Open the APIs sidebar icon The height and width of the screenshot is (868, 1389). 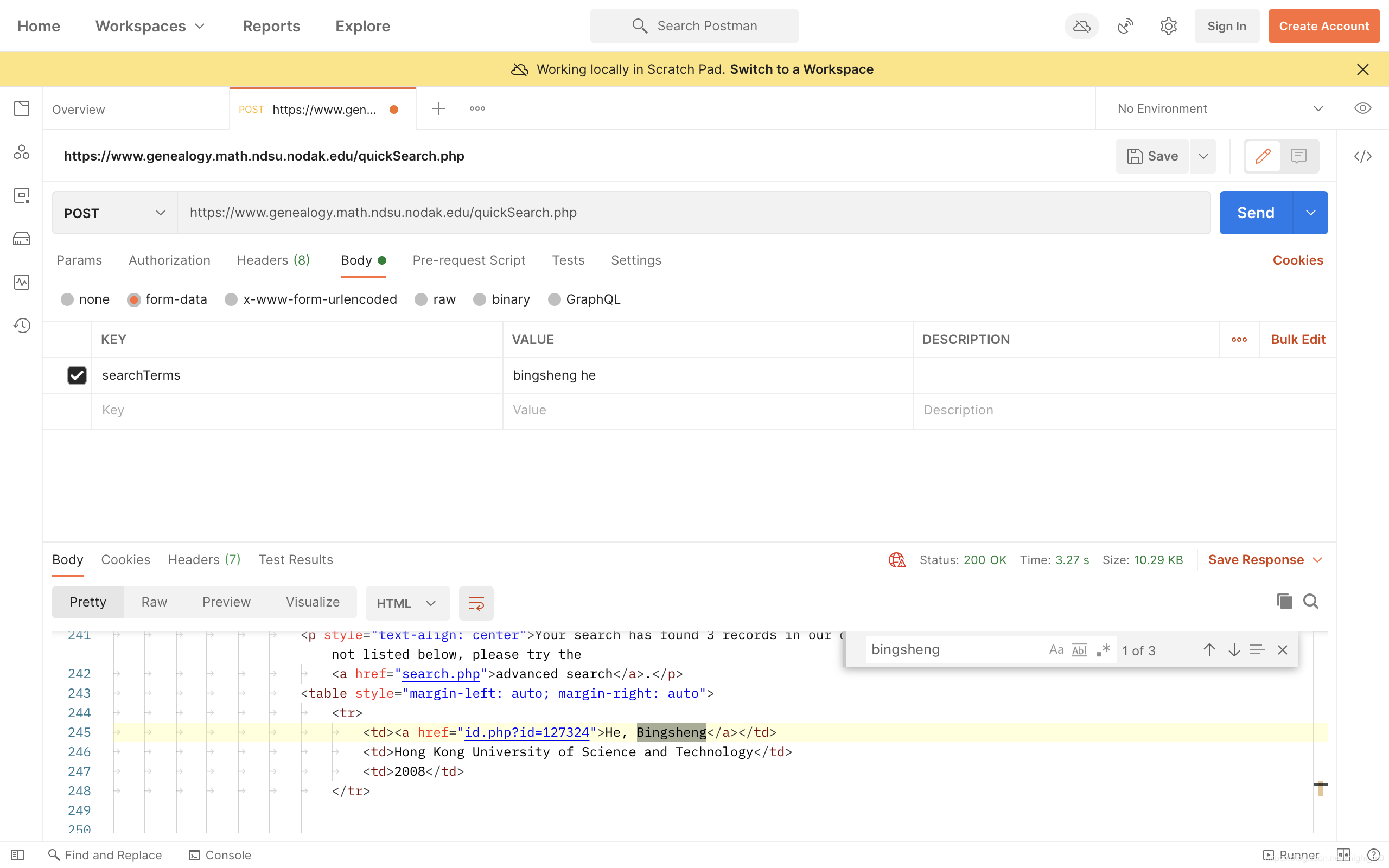(22, 152)
